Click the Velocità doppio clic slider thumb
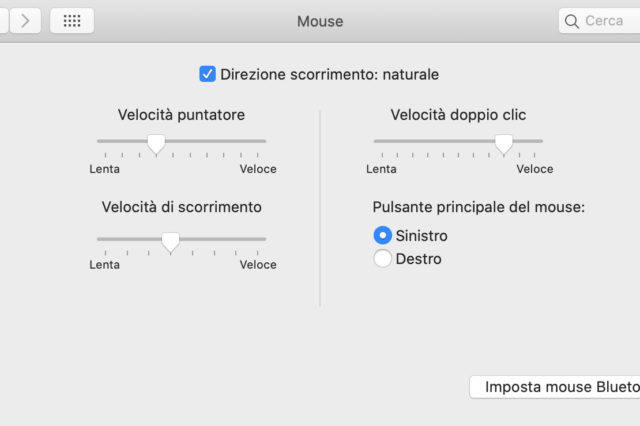Screen dimensions: 640x426 pos(504,143)
